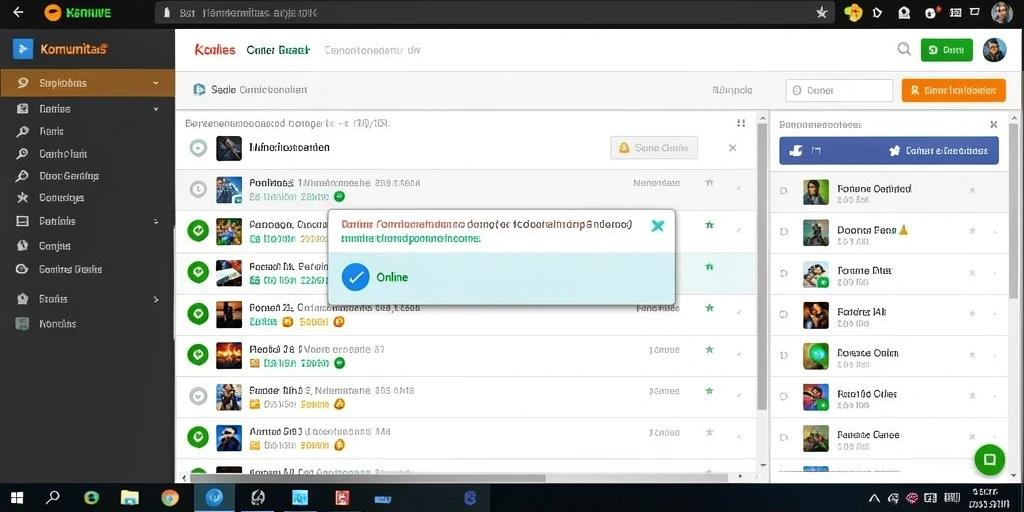The image size is (1024, 512).
Task: Click the yellow-green extension icon beside the bookmark star
Action: (853, 12)
